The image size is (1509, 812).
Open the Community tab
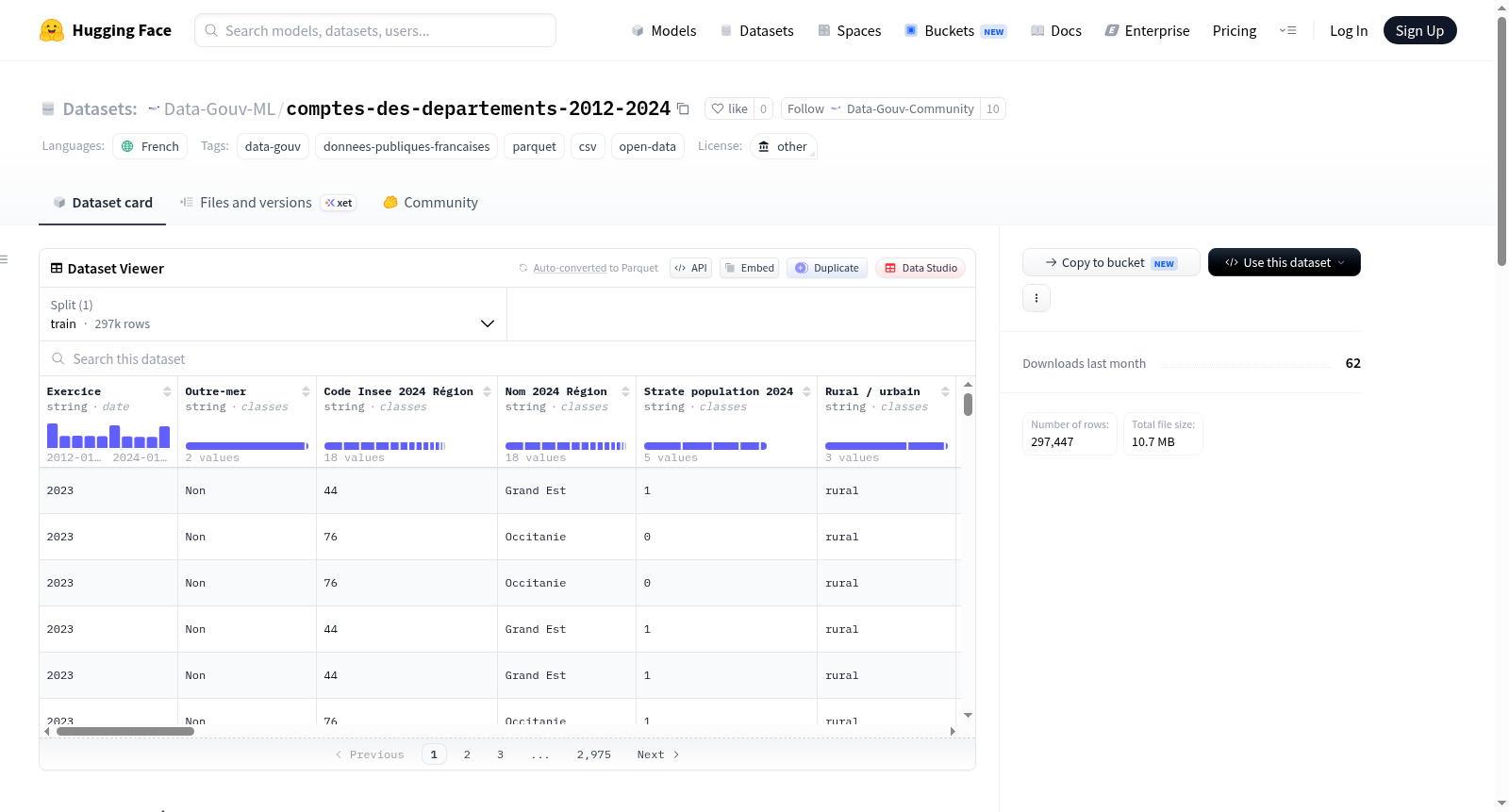click(x=431, y=203)
